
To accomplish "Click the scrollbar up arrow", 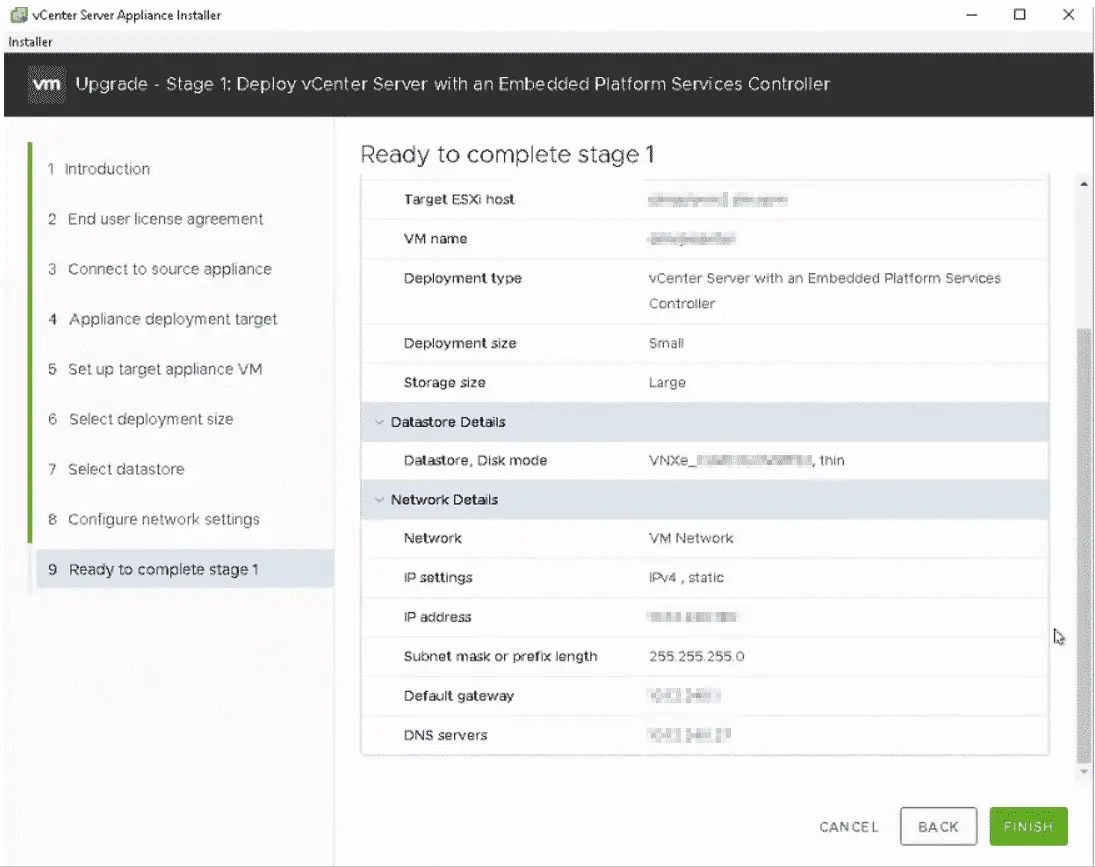I will coord(1083,184).
